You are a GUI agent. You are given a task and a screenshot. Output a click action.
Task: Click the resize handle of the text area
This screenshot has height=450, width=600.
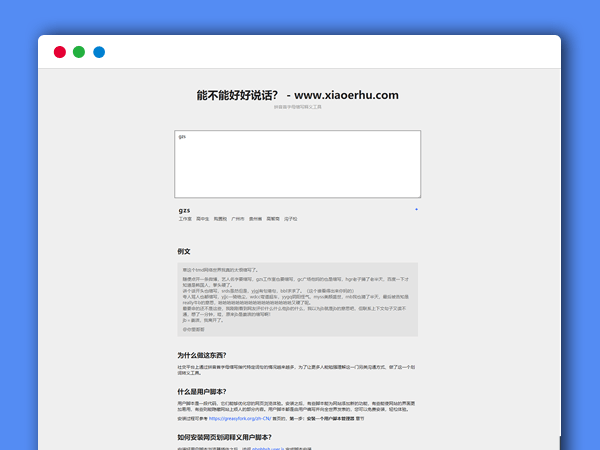(417, 196)
